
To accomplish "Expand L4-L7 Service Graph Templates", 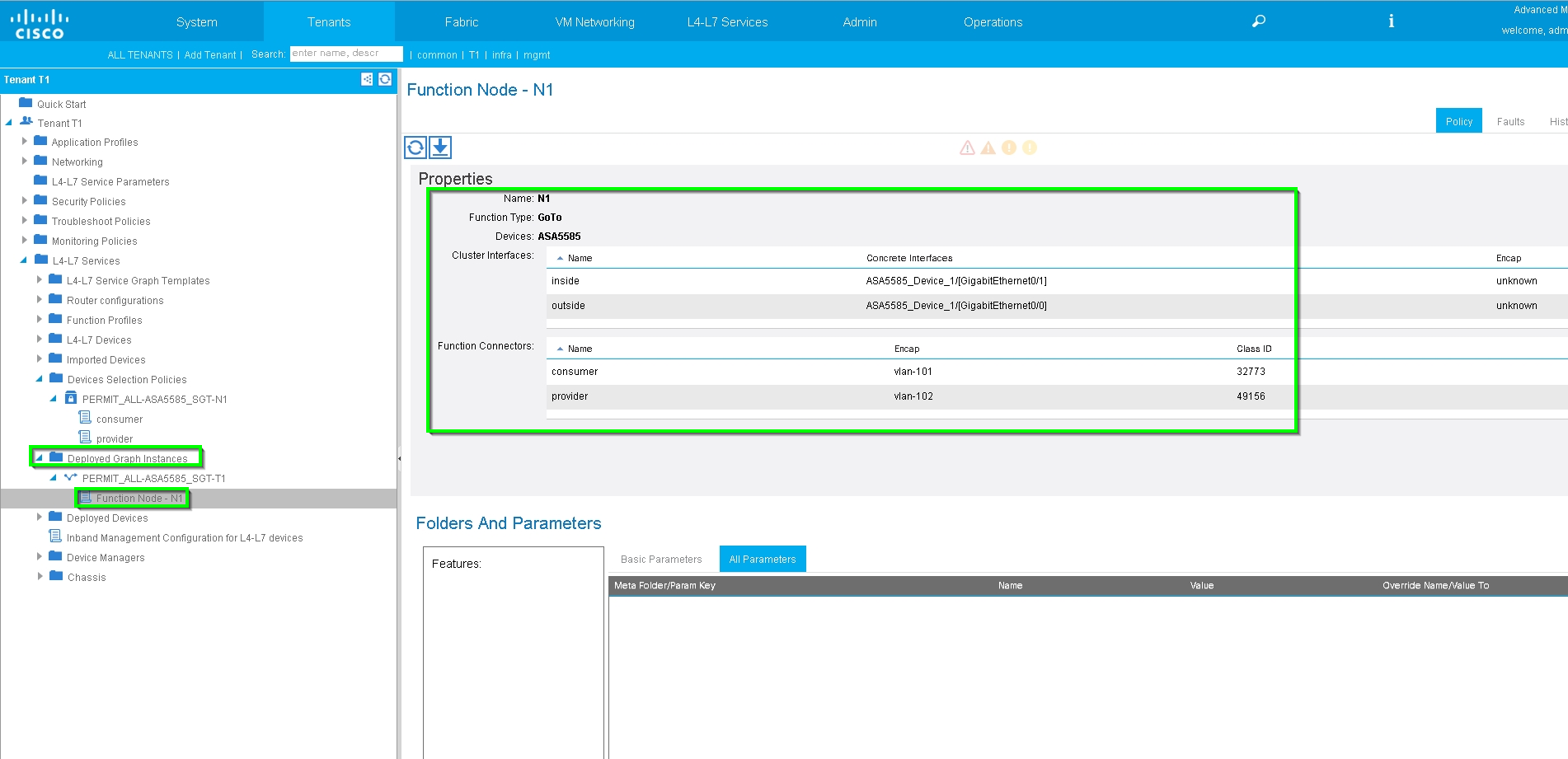I will pos(40,279).
